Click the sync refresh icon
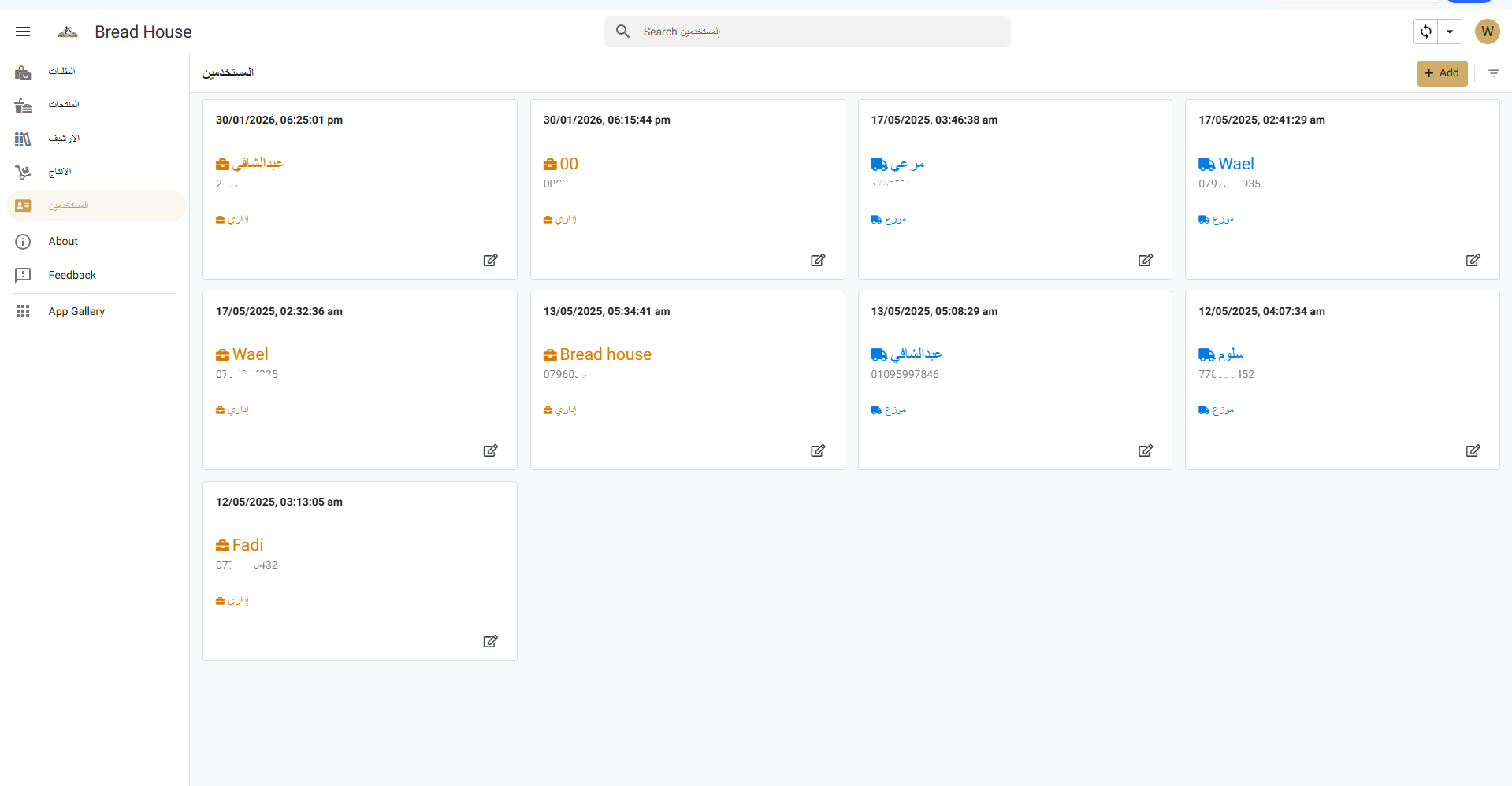The image size is (1512, 786). tap(1425, 32)
